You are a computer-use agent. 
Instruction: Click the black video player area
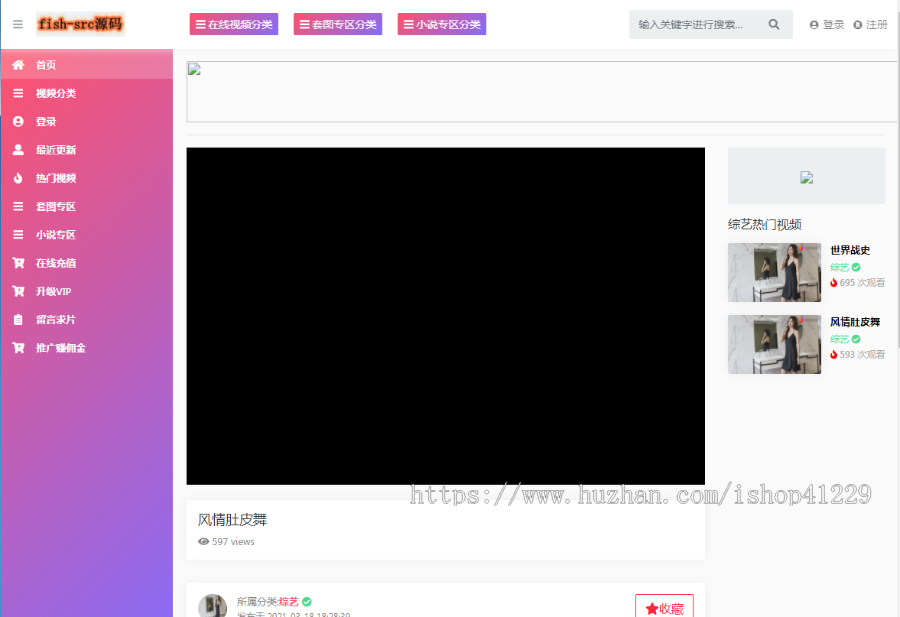445,316
